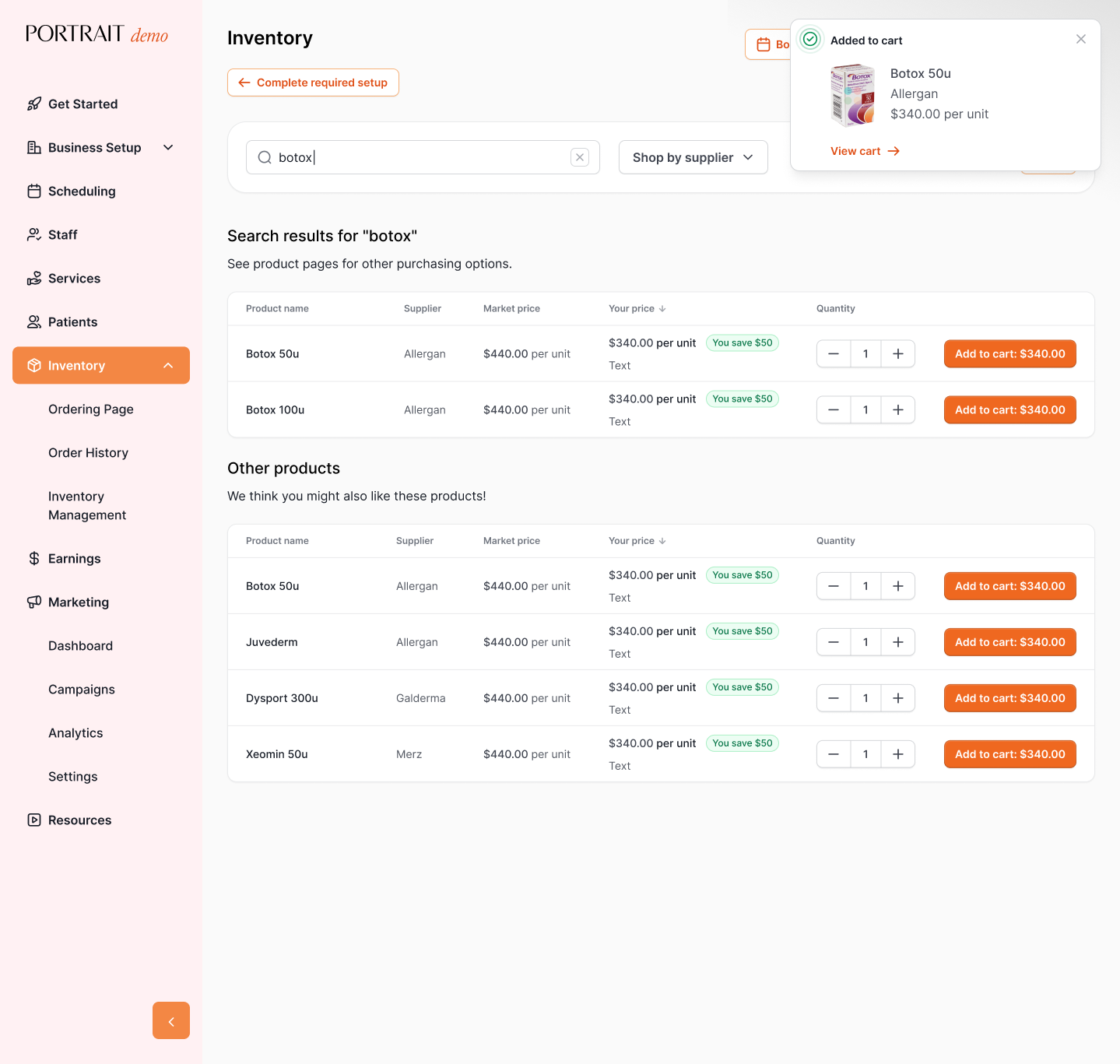Open Order History submenu item
The width and height of the screenshot is (1120, 1064).
[88, 452]
